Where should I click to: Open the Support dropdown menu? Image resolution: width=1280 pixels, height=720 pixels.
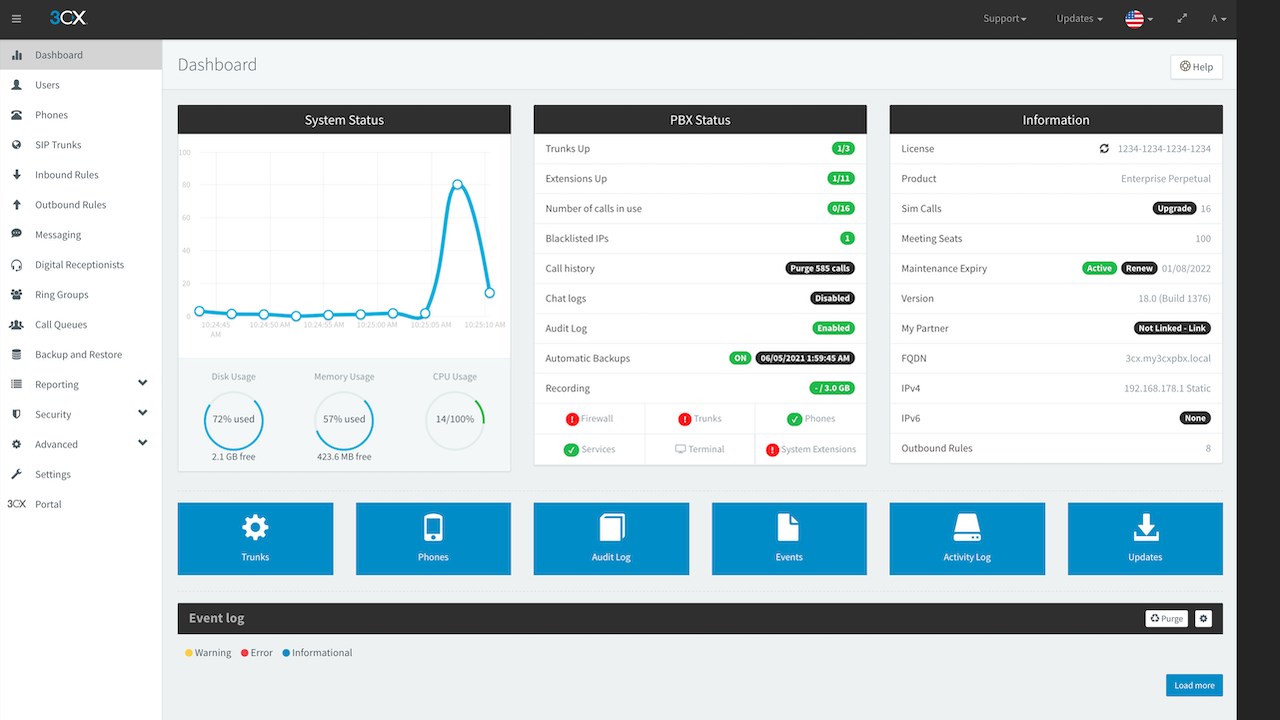point(1004,19)
